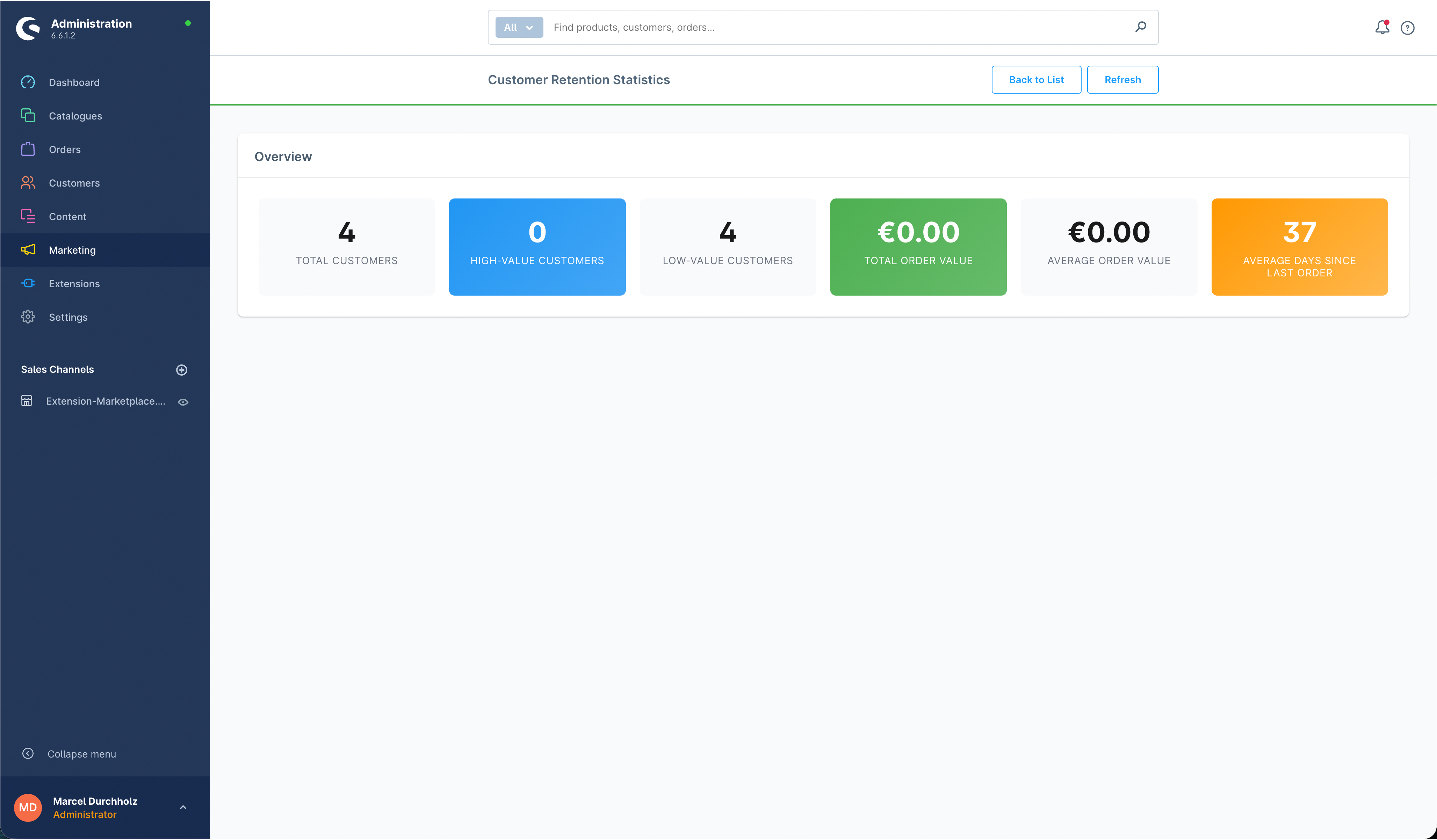Toggle the Extension-Marketplace storefront eye icon
Screen dimensions: 1437x840
click(x=183, y=402)
